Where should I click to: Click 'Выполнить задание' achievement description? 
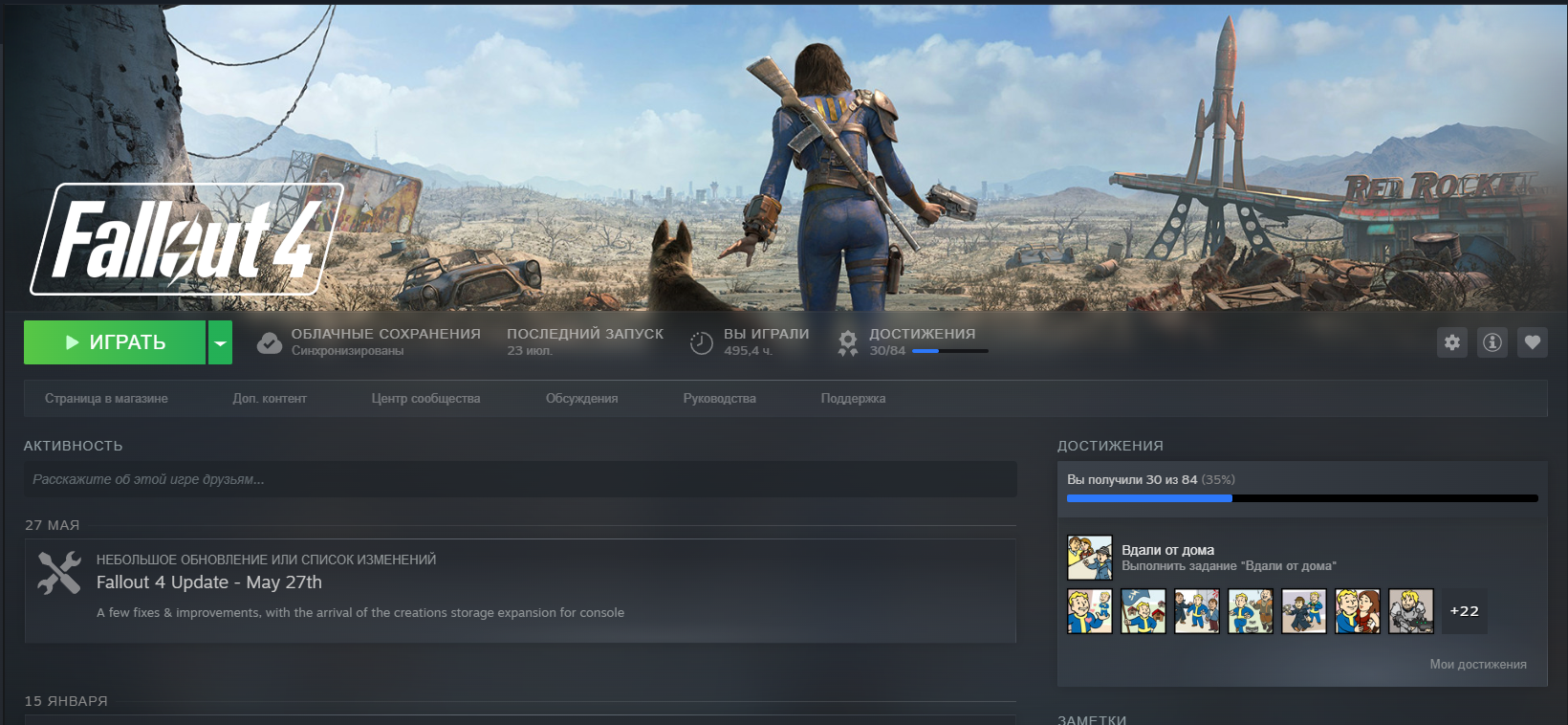[x=1229, y=566]
